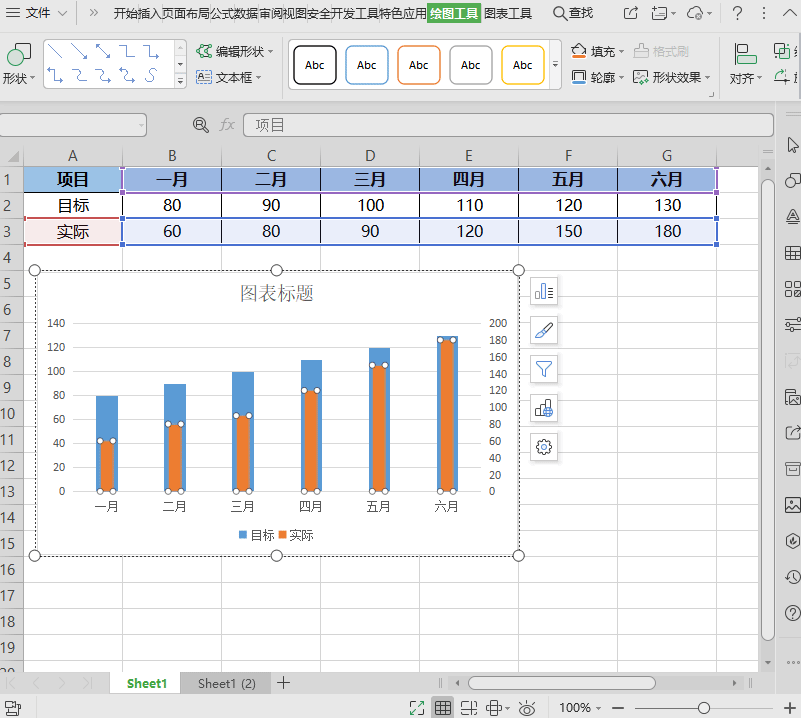Toggle full screen view in status bar
The height and width of the screenshot is (718, 801).
pos(417,708)
